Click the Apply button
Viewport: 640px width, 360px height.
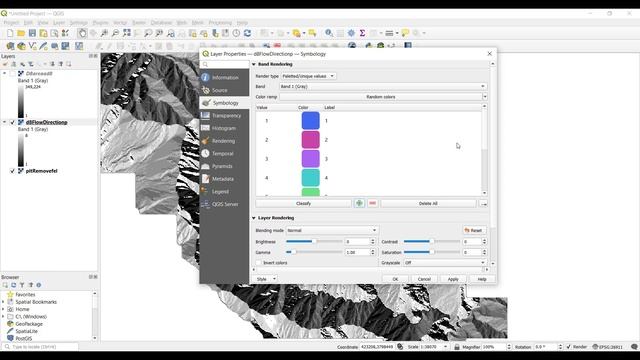coord(453,279)
